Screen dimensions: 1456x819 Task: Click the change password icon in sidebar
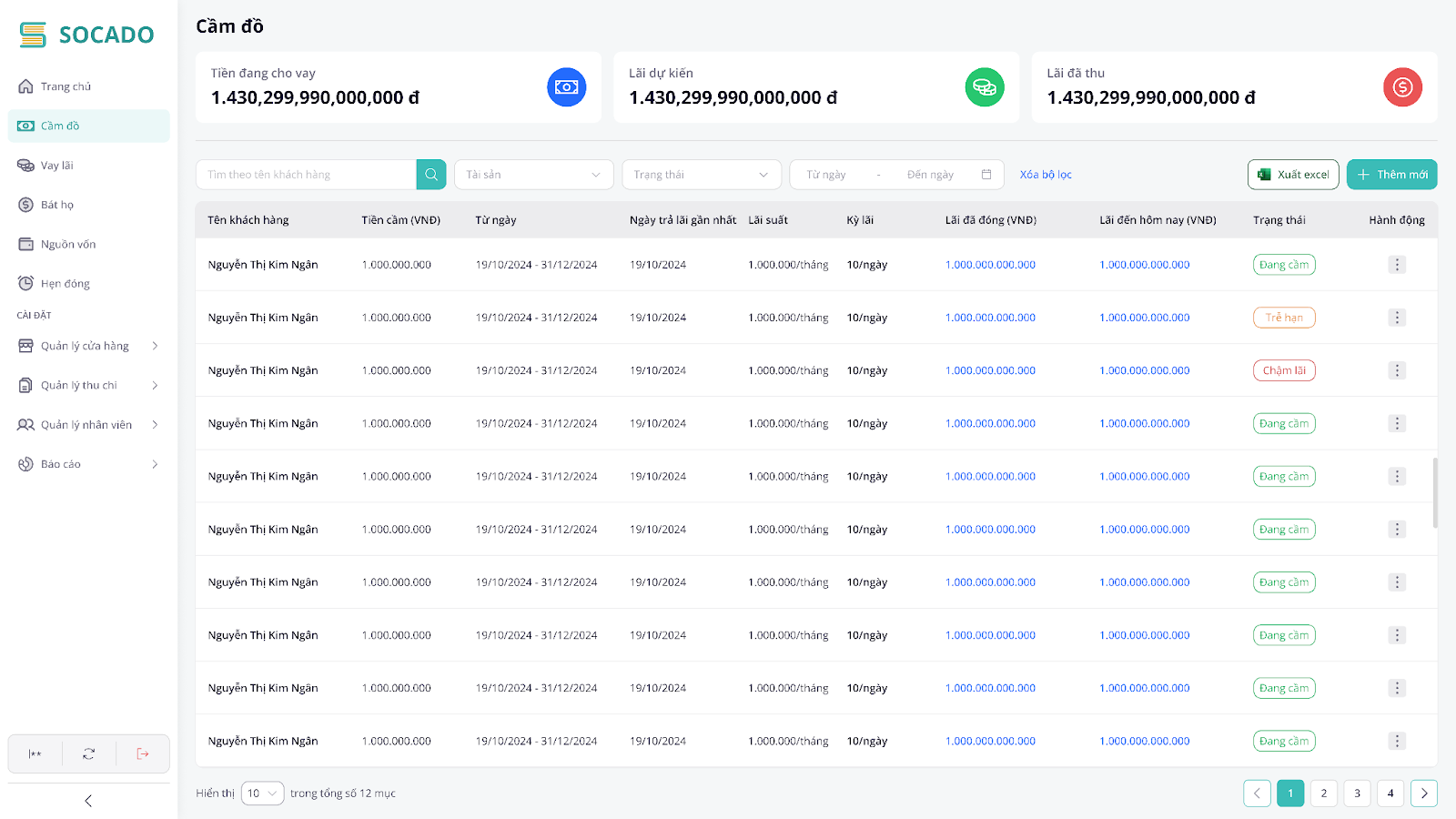(x=35, y=753)
